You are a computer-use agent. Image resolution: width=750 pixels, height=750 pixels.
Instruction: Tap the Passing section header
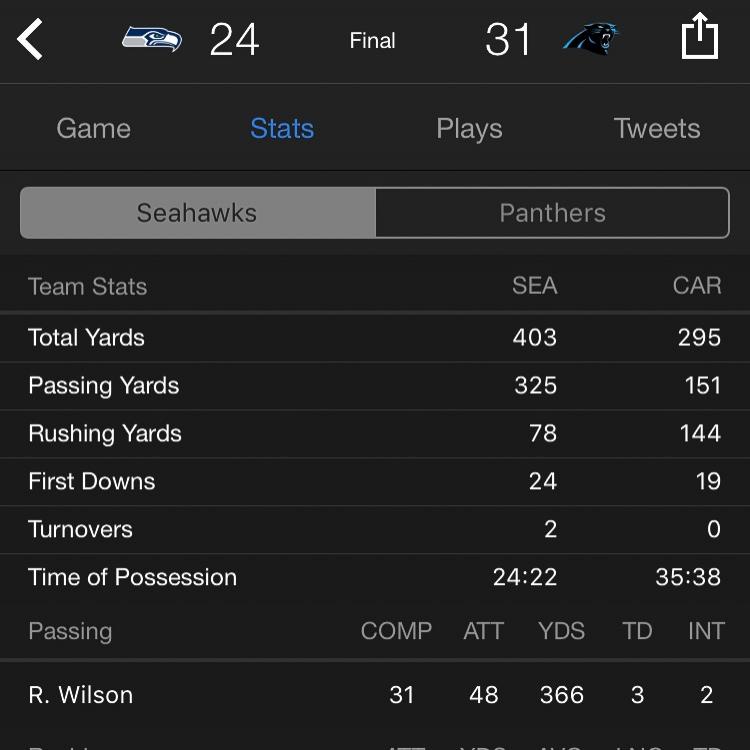point(70,631)
